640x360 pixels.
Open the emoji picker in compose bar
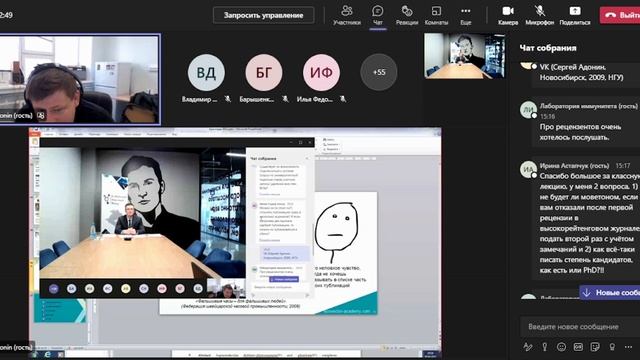(x=562, y=347)
